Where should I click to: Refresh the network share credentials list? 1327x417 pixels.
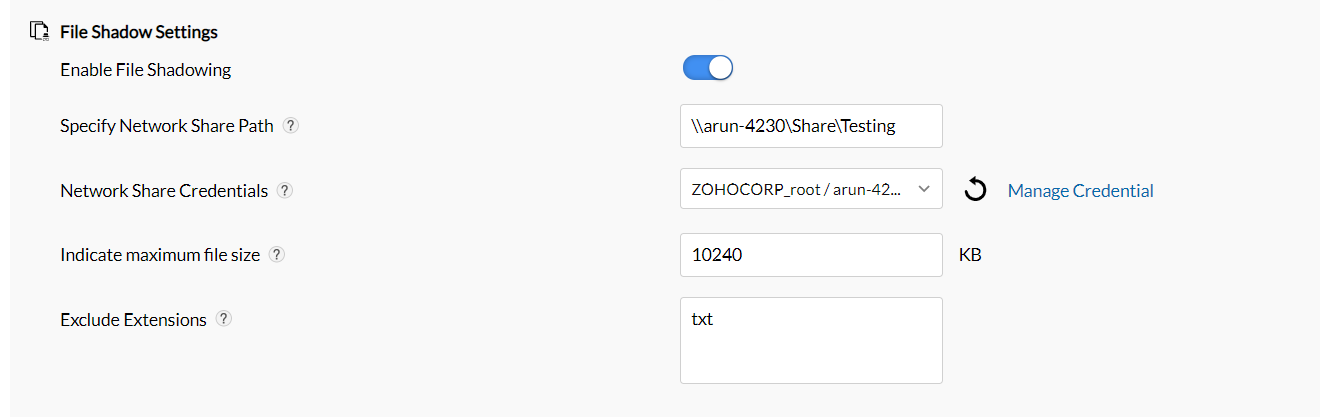(975, 190)
